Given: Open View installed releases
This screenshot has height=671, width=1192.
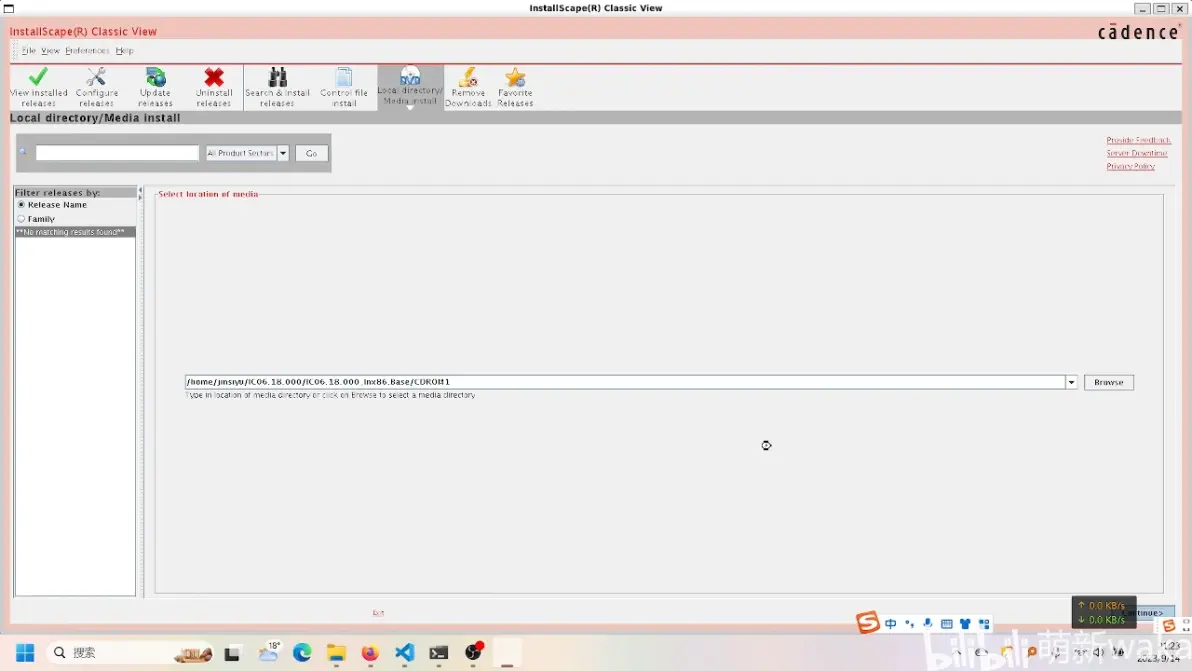Looking at the screenshot, I should pyautogui.click(x=39, y=87).
